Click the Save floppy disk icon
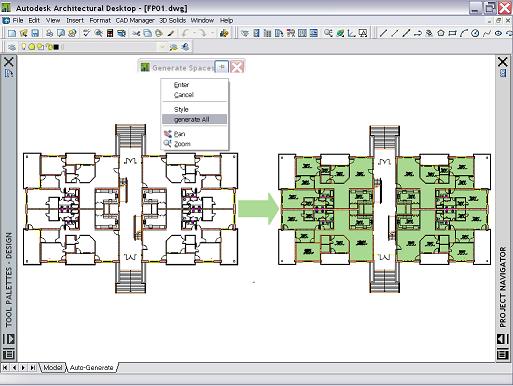 (35, 33)
